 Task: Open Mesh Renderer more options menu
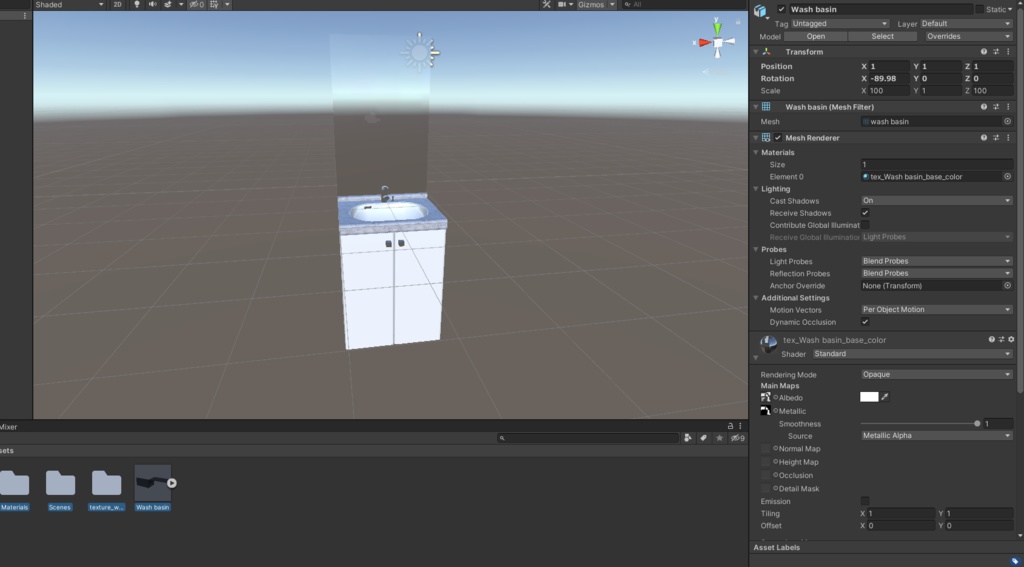point(1008,138)
